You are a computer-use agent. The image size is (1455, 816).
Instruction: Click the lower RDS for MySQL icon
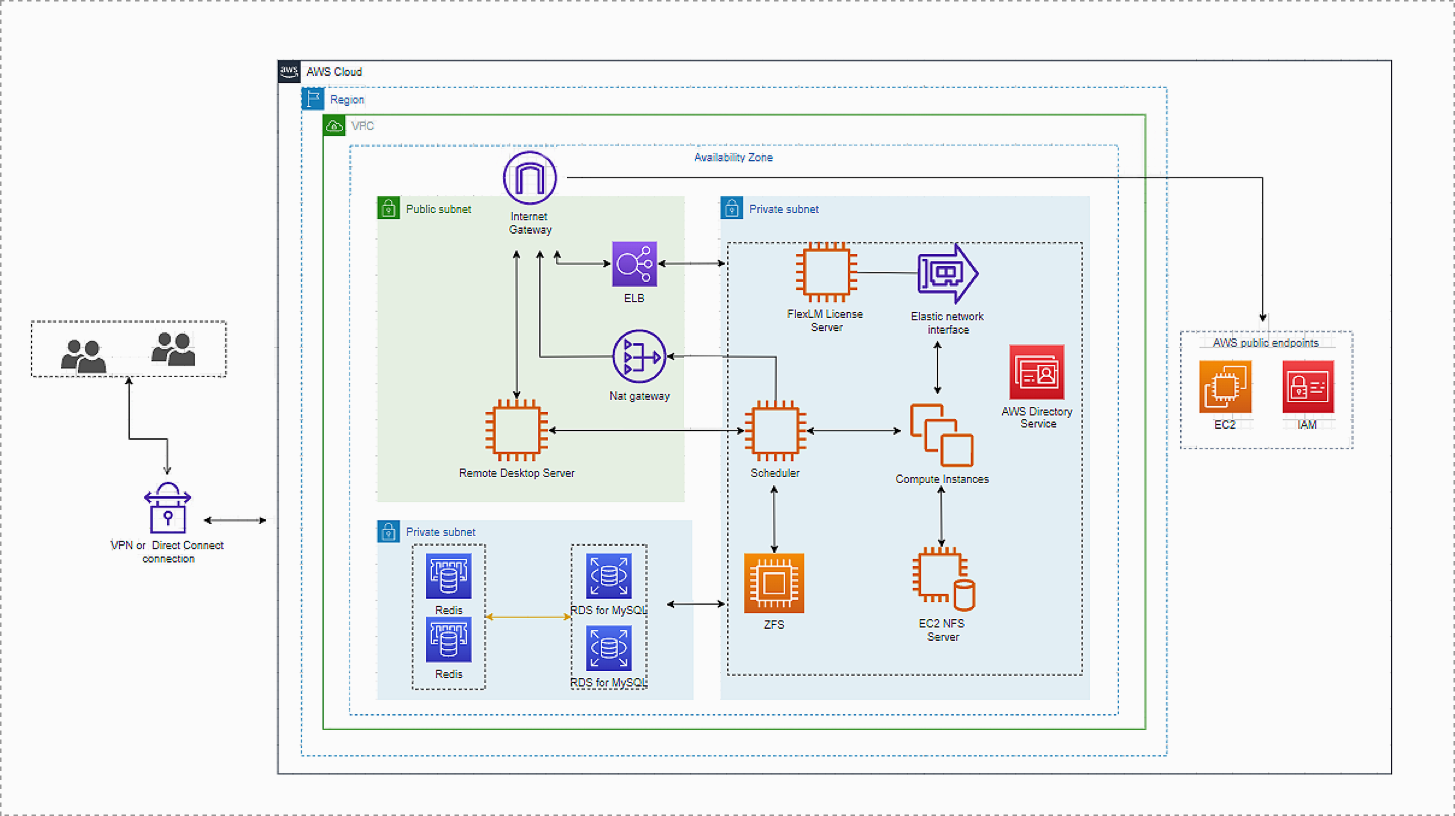608,648
